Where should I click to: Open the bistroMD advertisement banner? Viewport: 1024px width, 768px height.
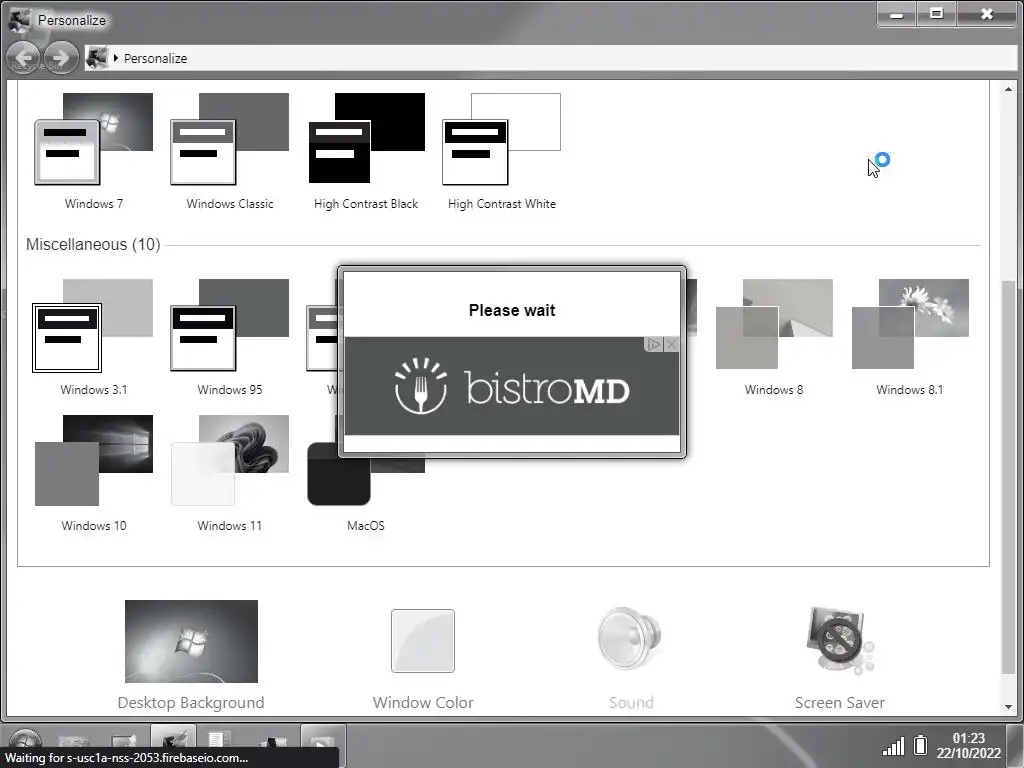511,386
